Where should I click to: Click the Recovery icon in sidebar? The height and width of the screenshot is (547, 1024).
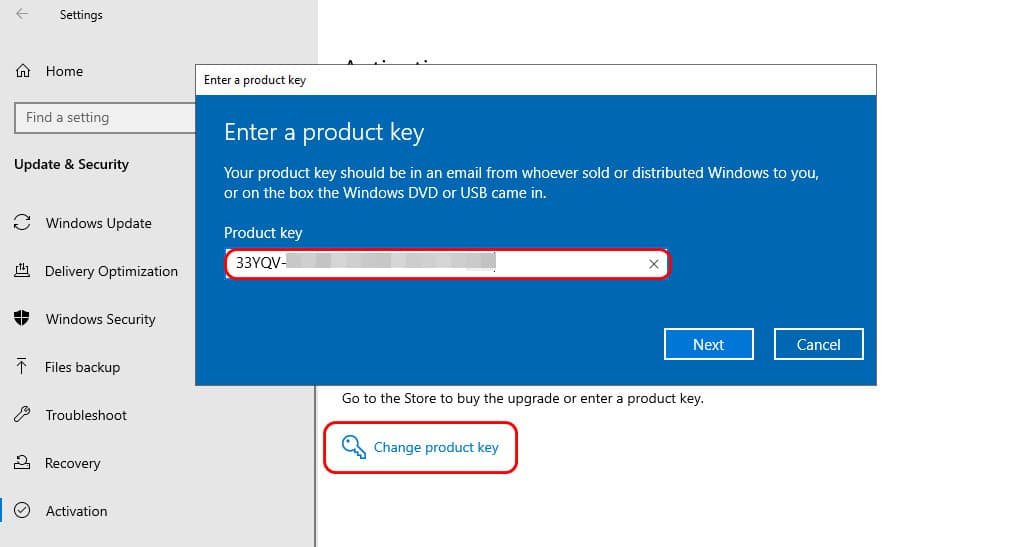[x=22, y=462]
